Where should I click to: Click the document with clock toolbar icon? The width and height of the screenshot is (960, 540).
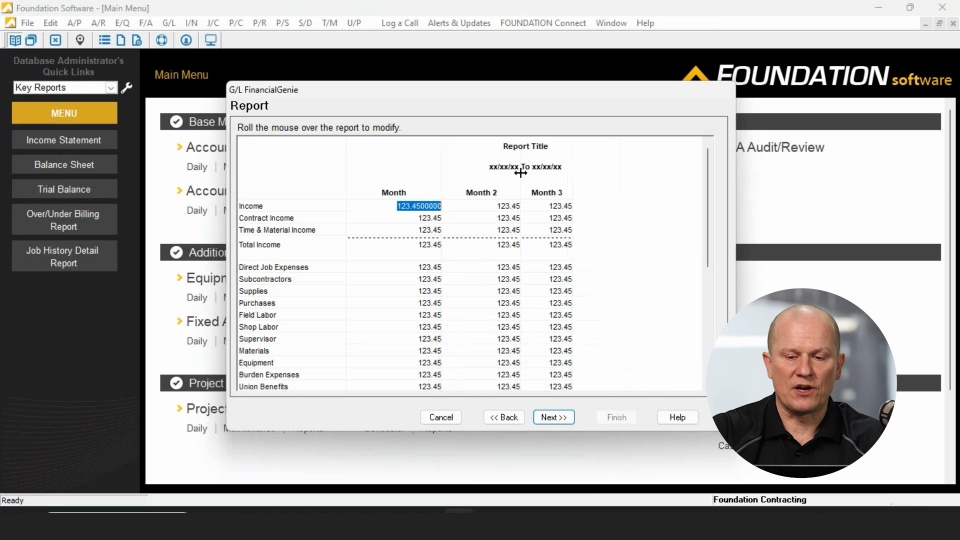[x=137, y=40]
